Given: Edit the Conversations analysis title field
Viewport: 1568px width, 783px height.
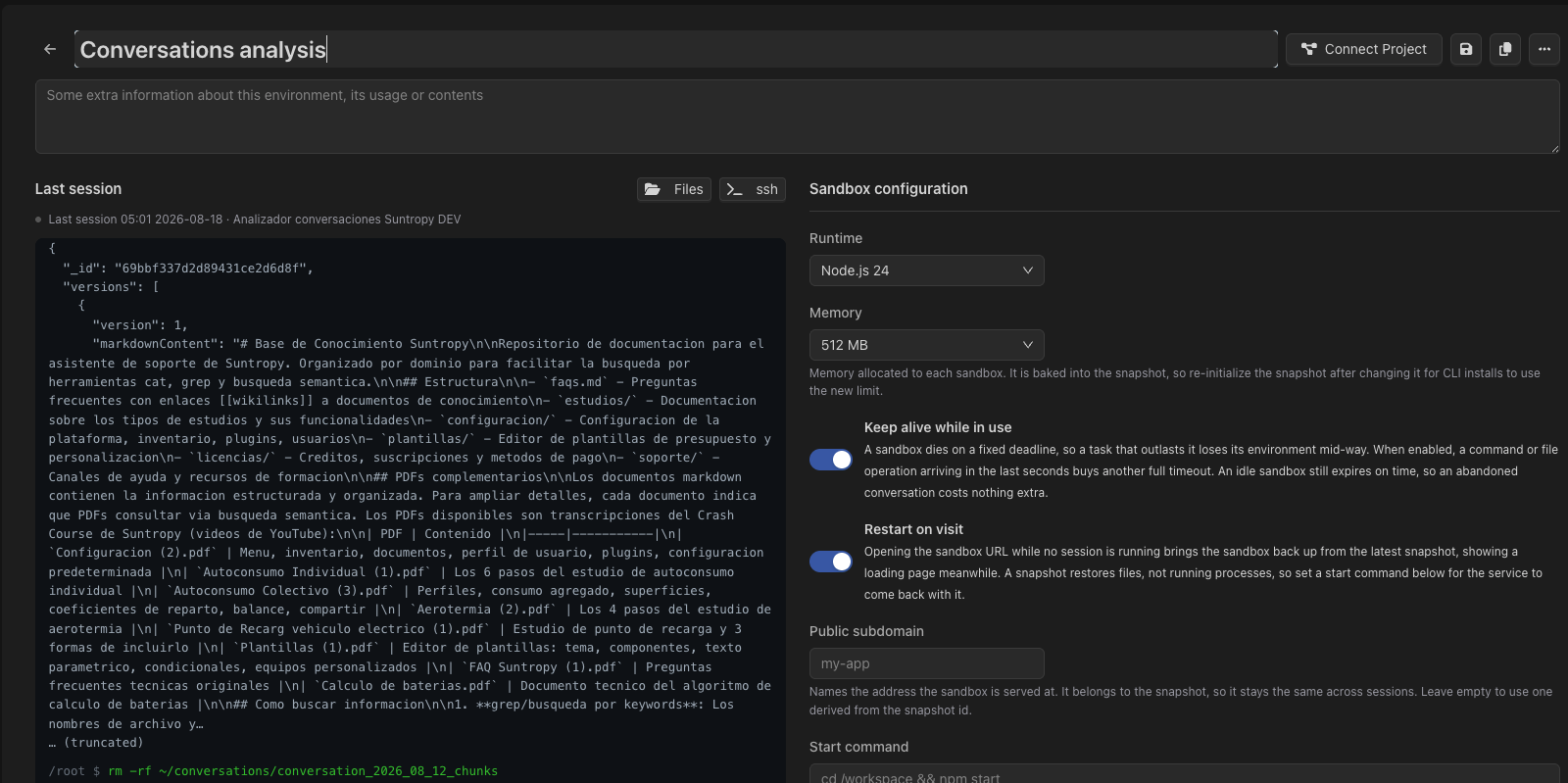Looking at the screenshot, I should (676, 49).
